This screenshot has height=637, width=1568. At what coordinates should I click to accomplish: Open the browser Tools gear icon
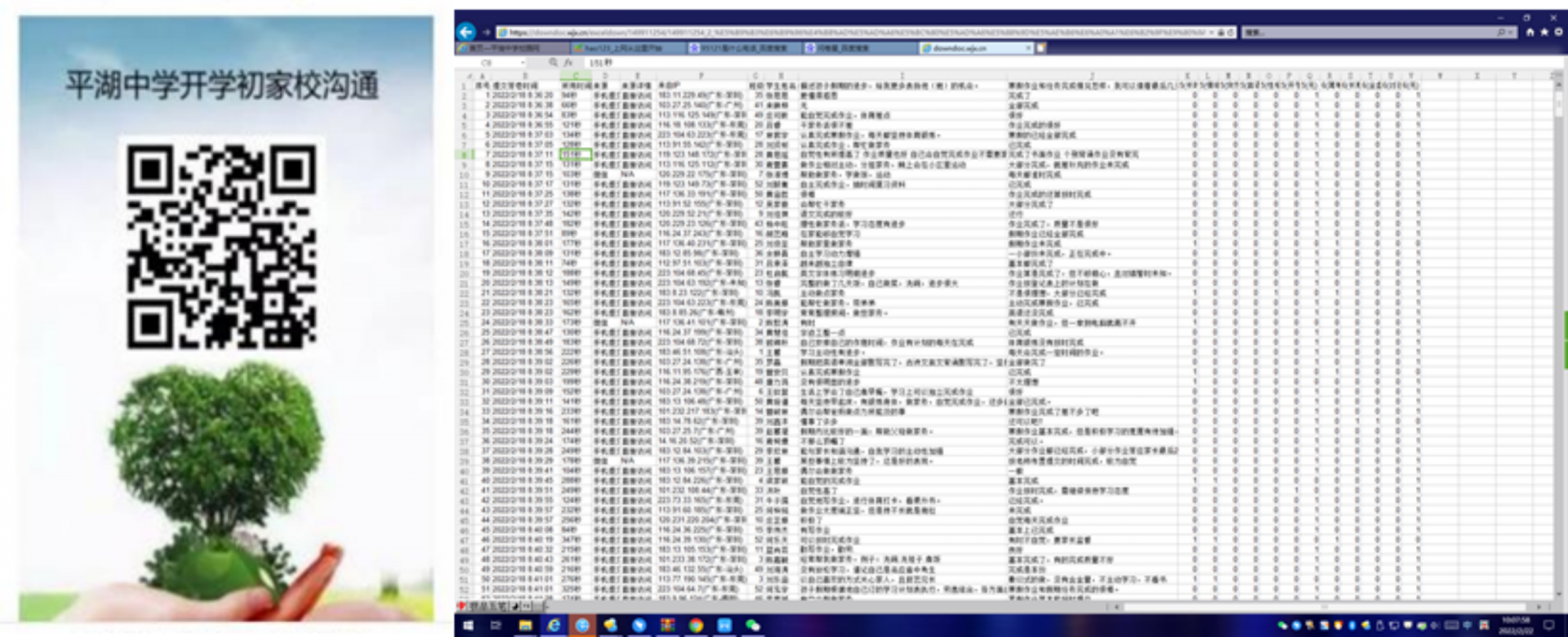pos(1558,33)
